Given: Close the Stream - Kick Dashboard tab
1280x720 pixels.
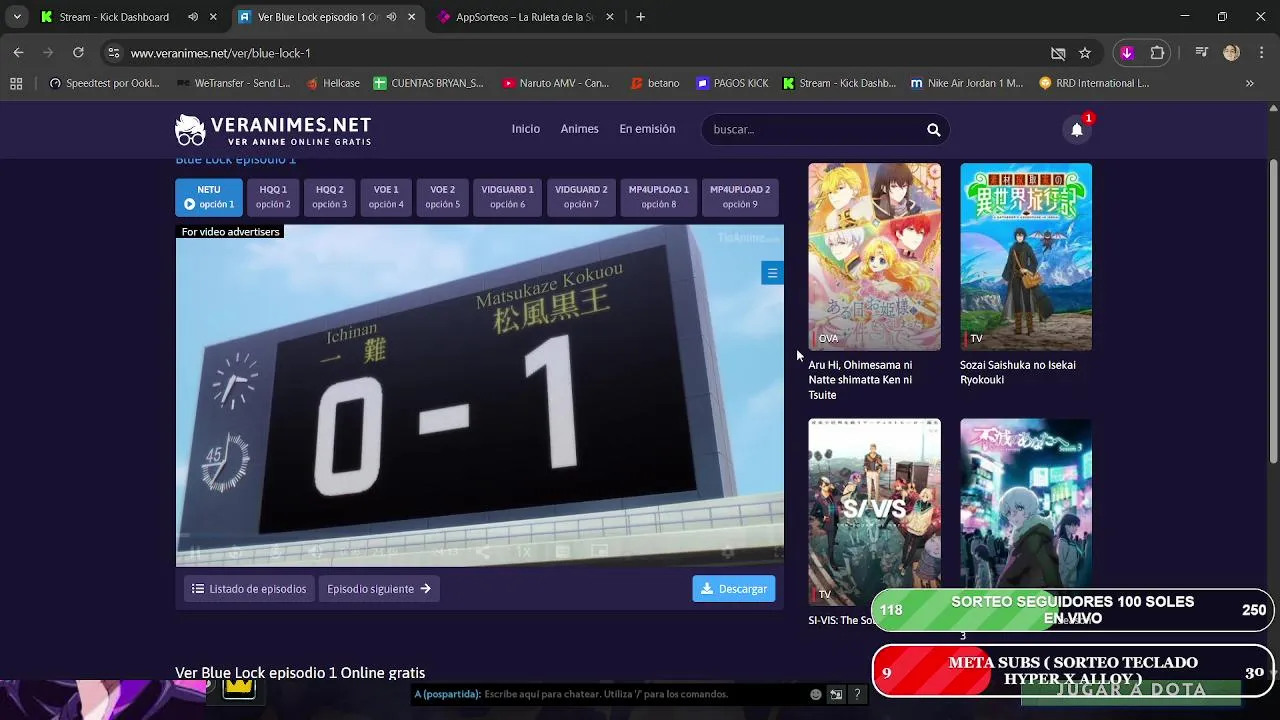Looking at the screenshot, I should [213, 17].
